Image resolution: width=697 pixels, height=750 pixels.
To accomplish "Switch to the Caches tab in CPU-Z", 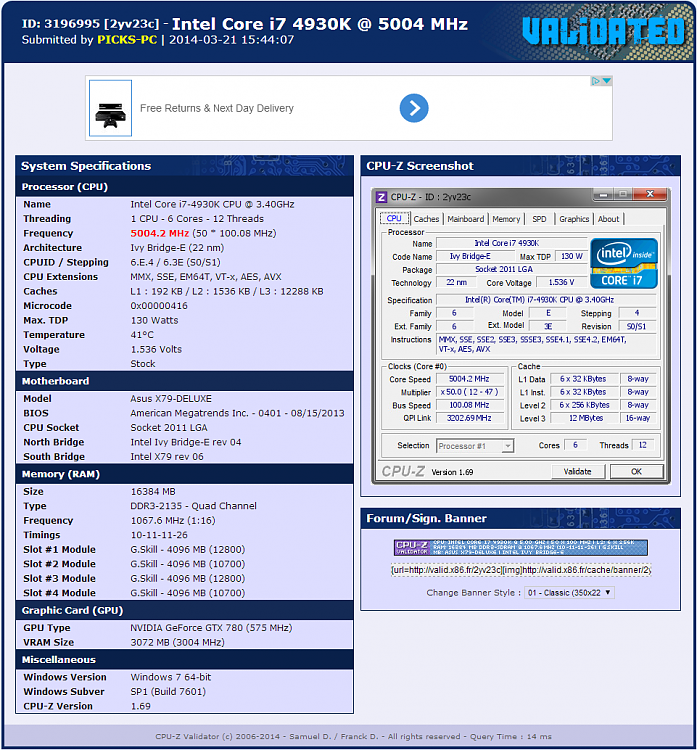I will [x=426, y=219].
